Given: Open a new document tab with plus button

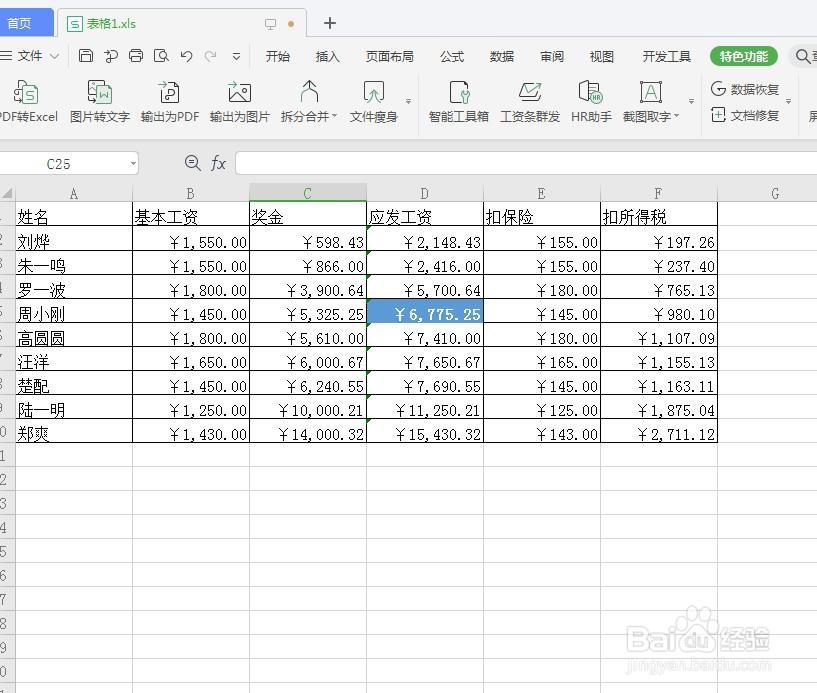Looking at the screenshot, I should (x=330, y=22).
